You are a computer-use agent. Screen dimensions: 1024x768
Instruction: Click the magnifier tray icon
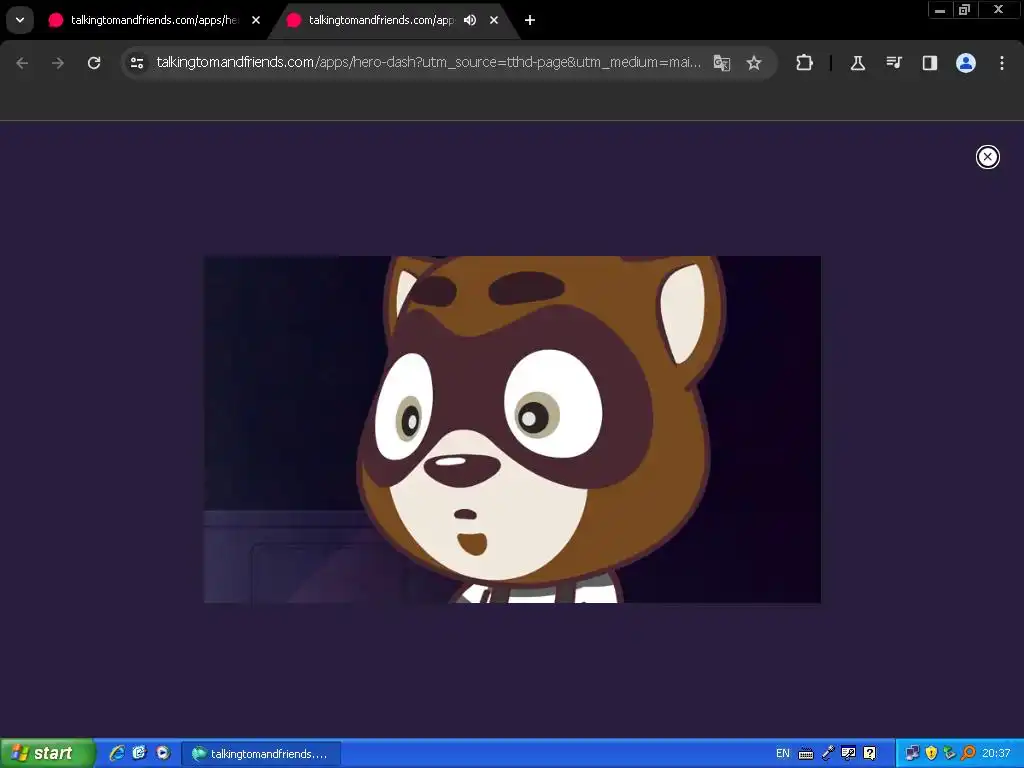pos(968,753)
